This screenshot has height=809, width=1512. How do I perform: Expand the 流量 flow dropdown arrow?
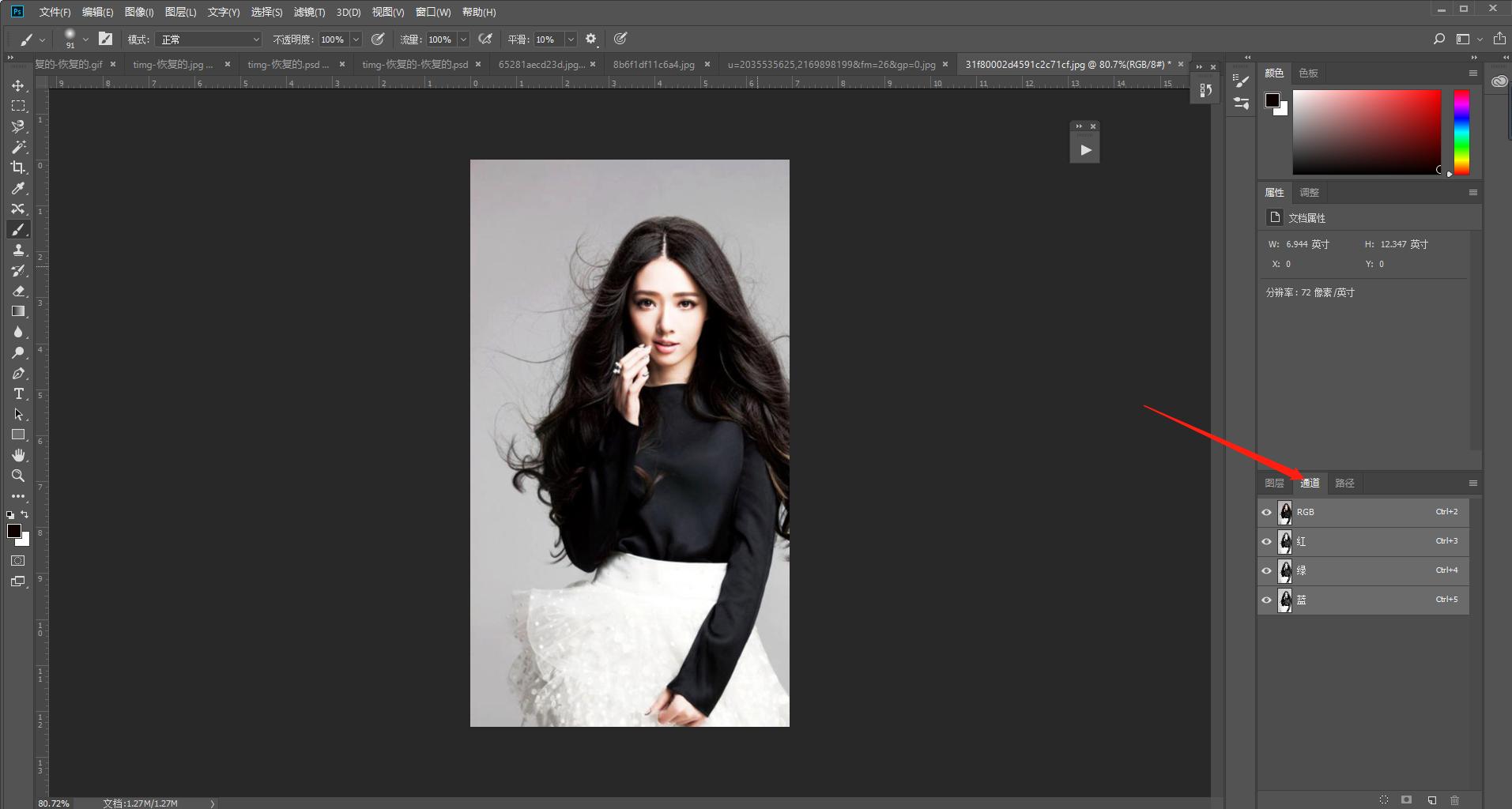tap(463, 40)
